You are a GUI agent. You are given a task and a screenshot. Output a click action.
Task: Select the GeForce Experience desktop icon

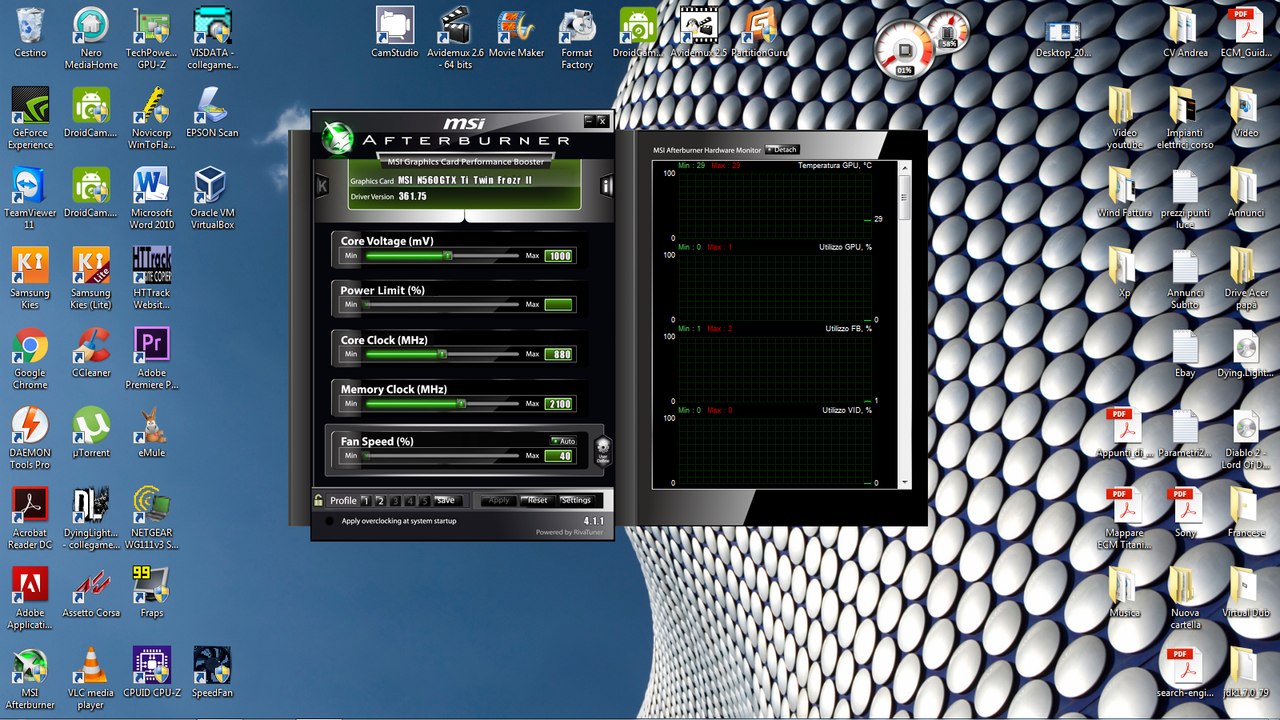[x=30, y=118]
